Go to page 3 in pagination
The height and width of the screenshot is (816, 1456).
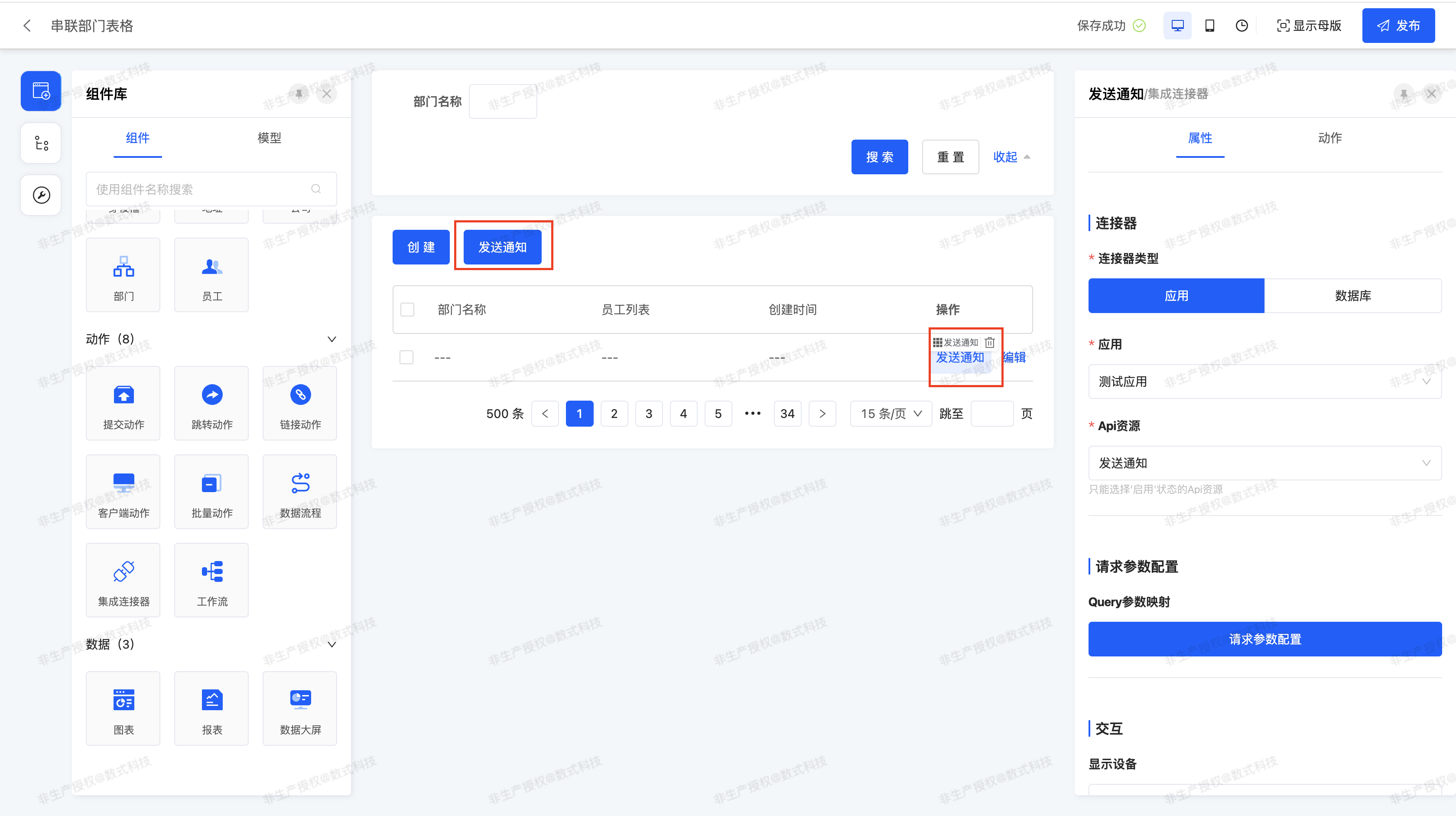coord(649,413)
